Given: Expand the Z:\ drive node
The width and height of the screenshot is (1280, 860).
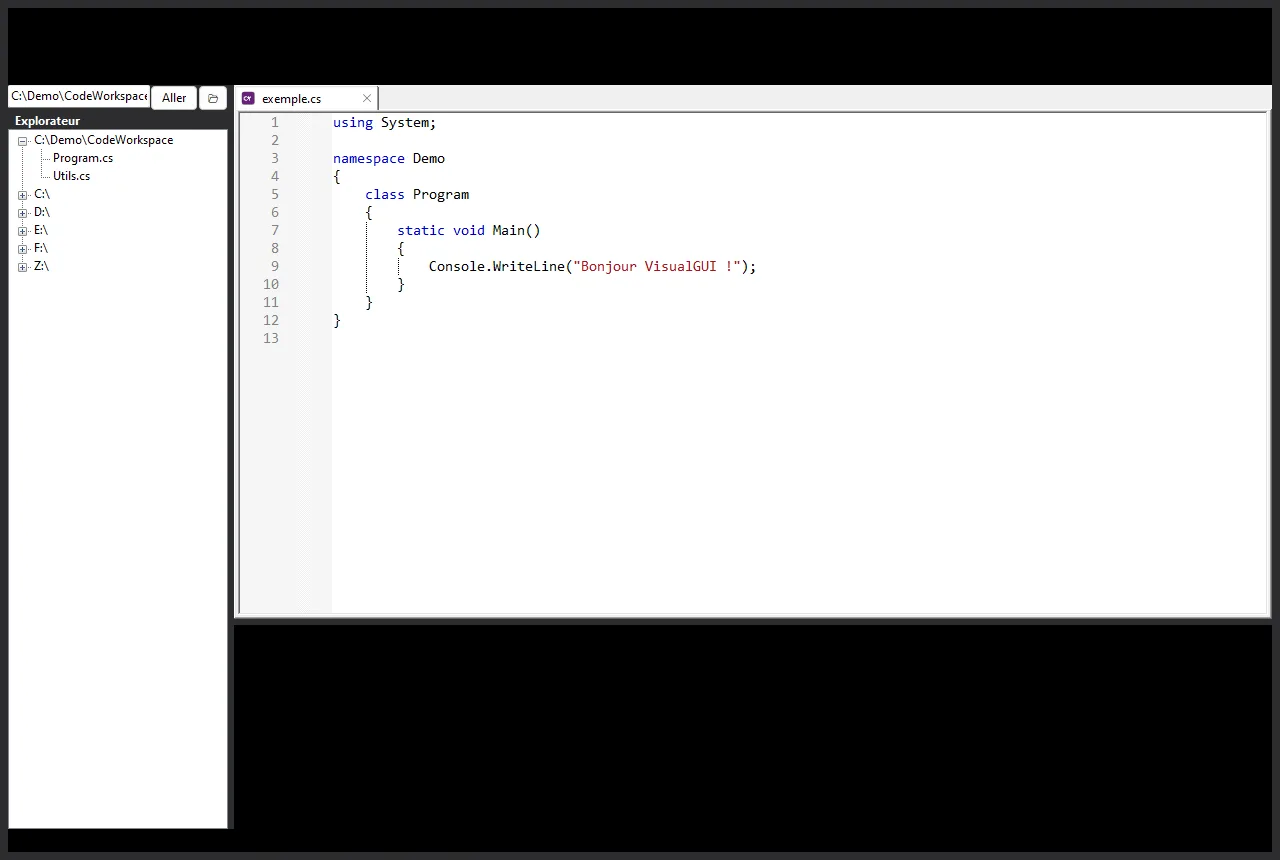Looking at the screenshot, I should click(22, 267).
